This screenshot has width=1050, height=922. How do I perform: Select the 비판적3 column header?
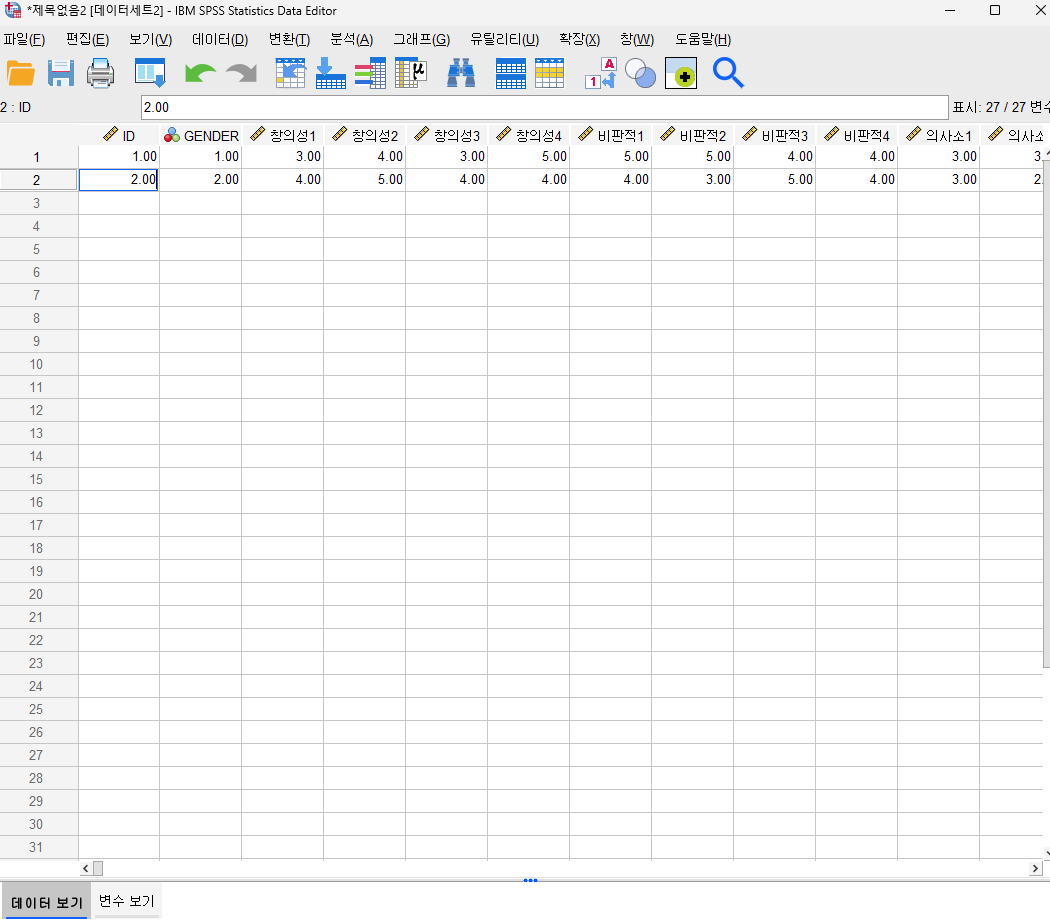775,136
